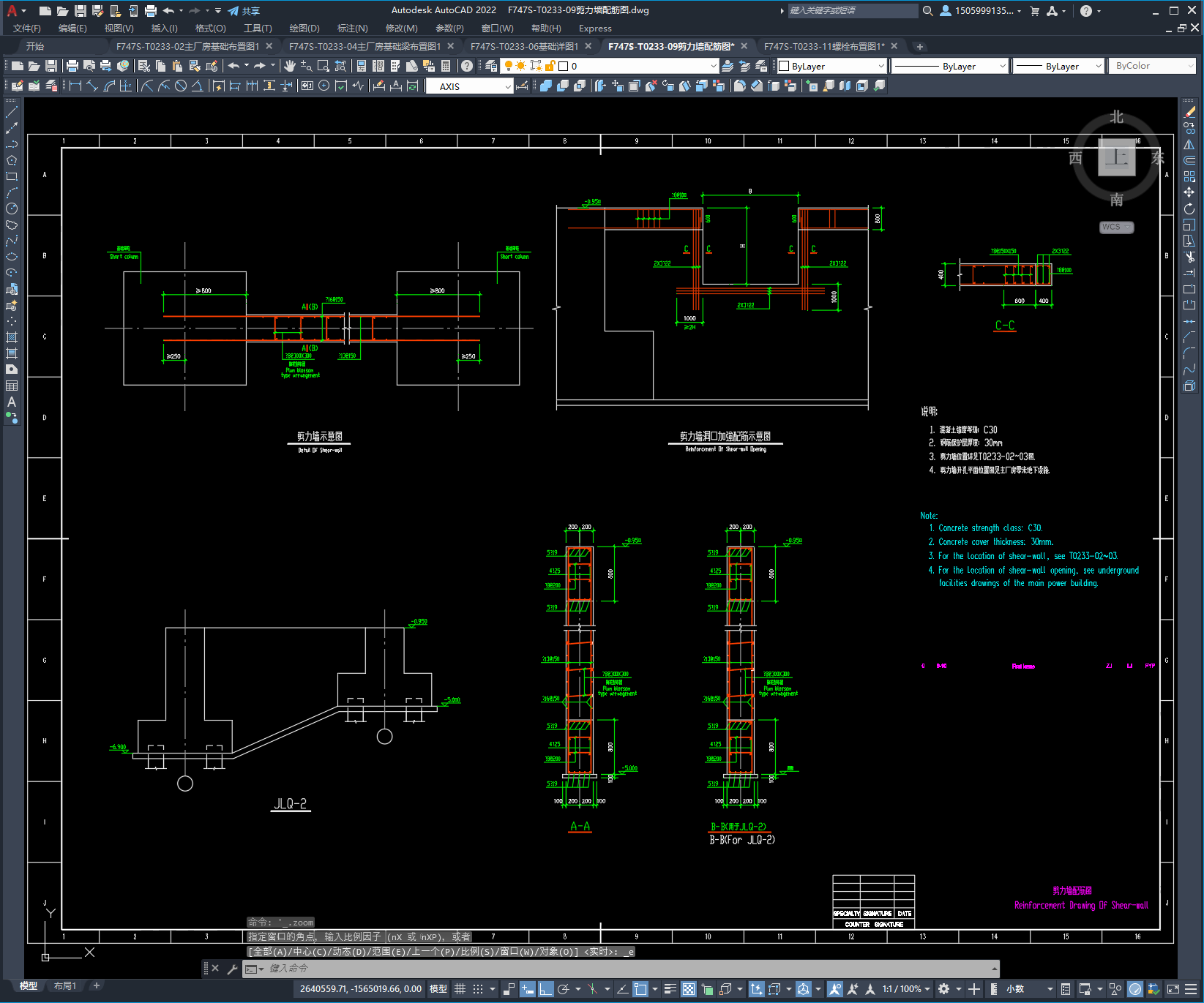This screenshot has height=1003, width=1204.
Task: Open the ByLayer linetype dropdown
Action: coord(950,66)
